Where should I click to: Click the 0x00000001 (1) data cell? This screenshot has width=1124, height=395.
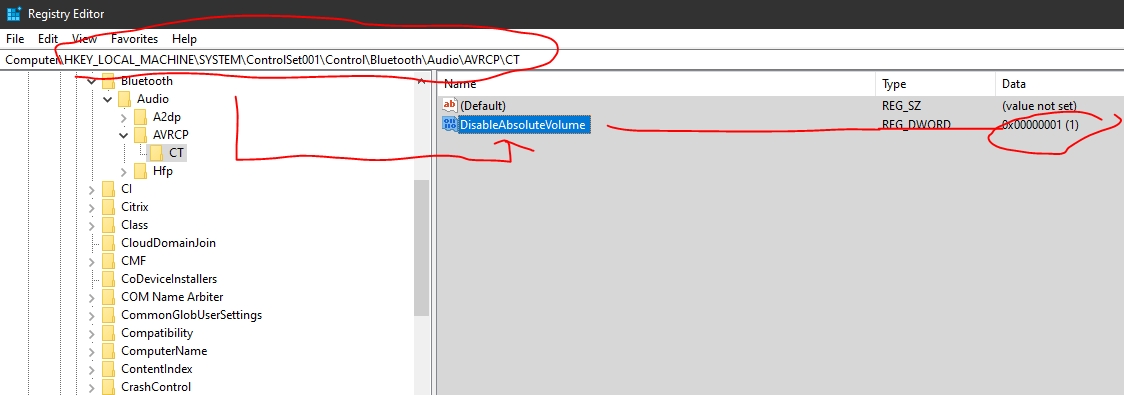coord(1041,125)
